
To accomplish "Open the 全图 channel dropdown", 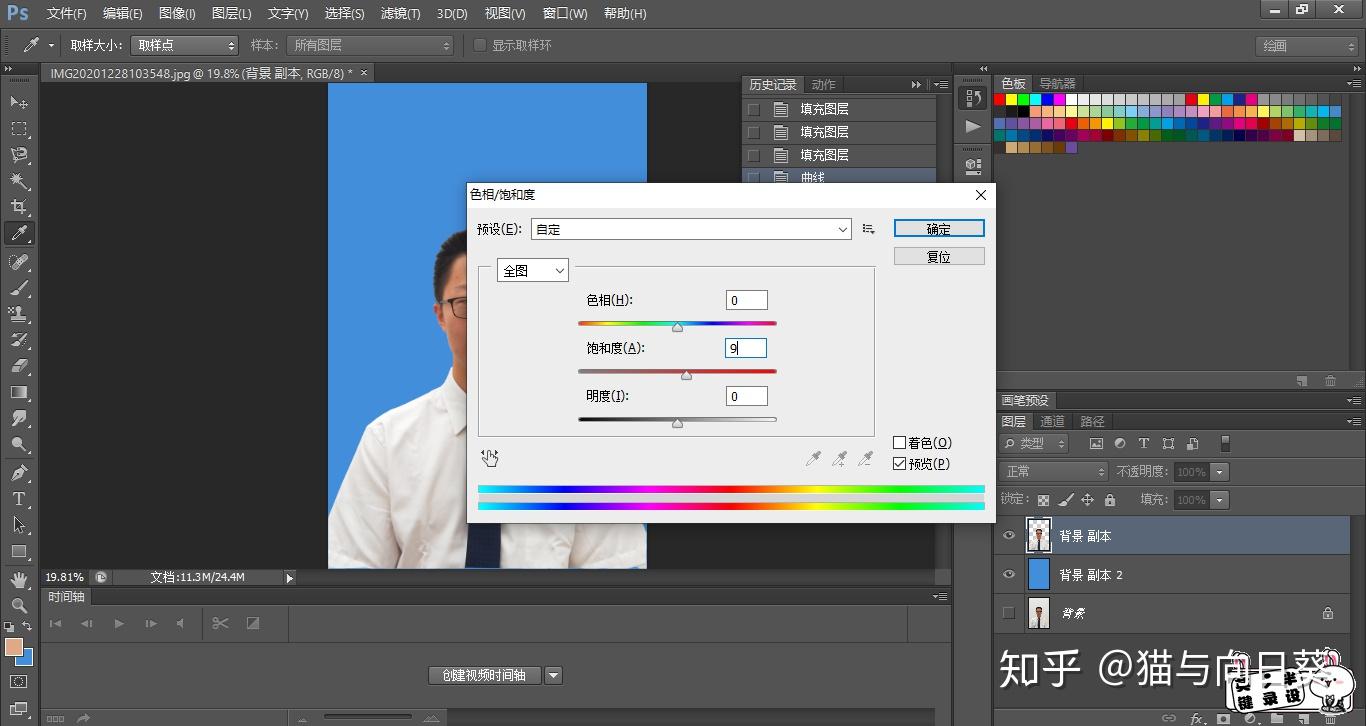I will (x=533, y=271).
